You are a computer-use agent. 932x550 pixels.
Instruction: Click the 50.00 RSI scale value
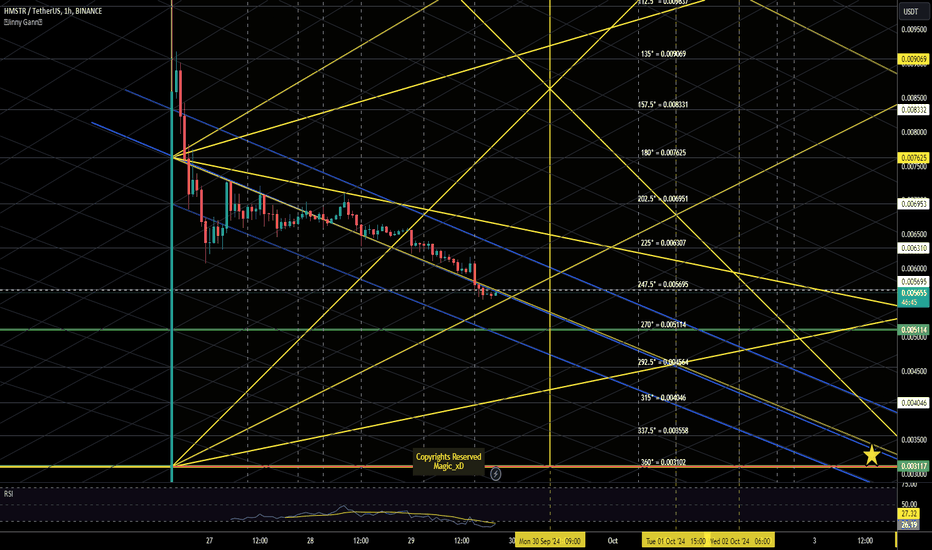[x=909, y=504]
